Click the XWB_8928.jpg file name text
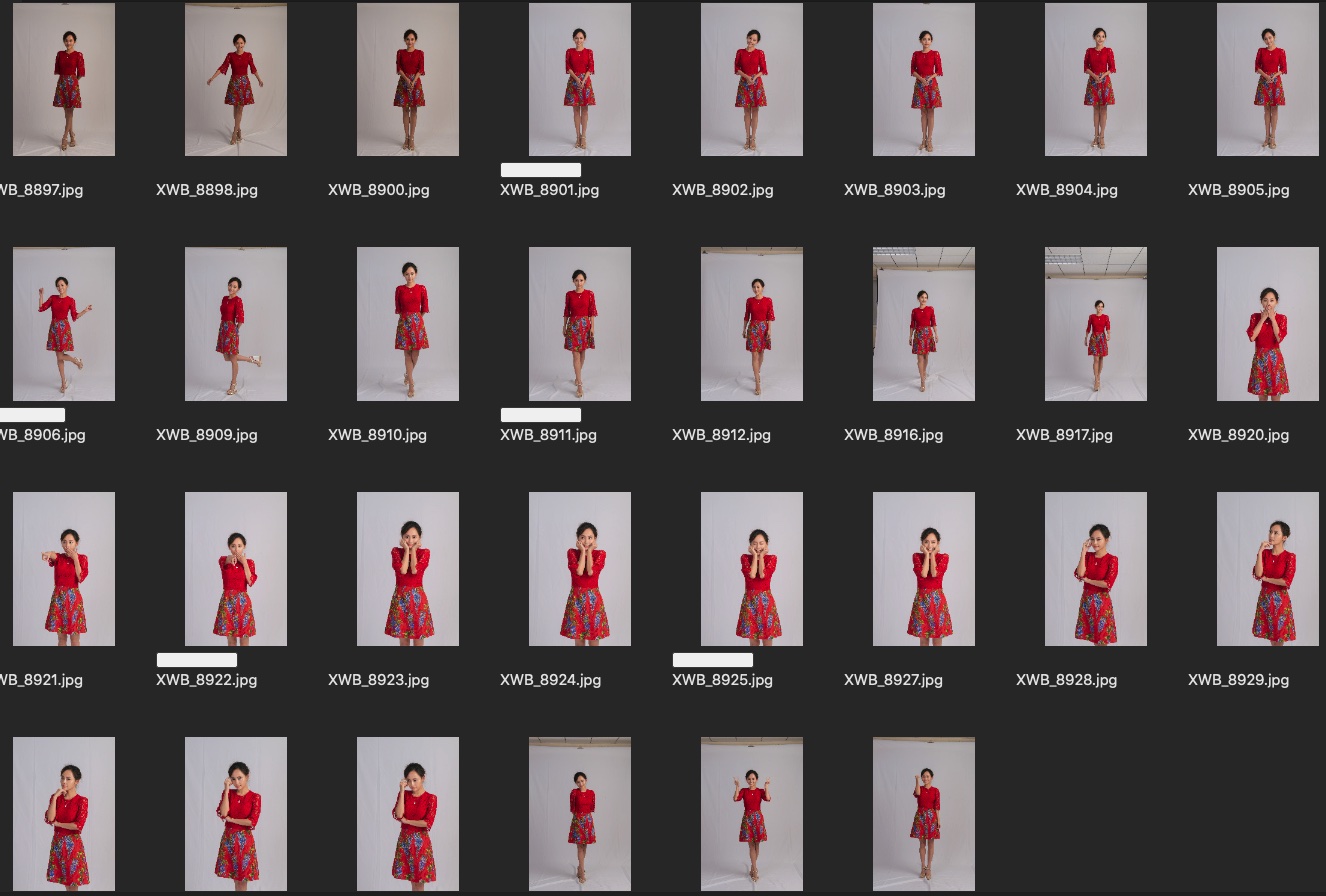 (x=1066, y=680)
